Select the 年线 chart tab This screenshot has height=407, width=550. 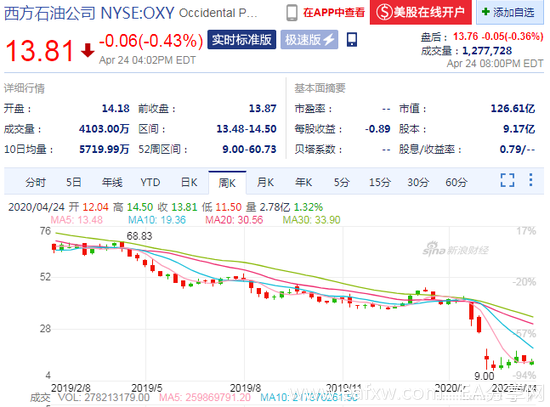(x=112, y=182)
